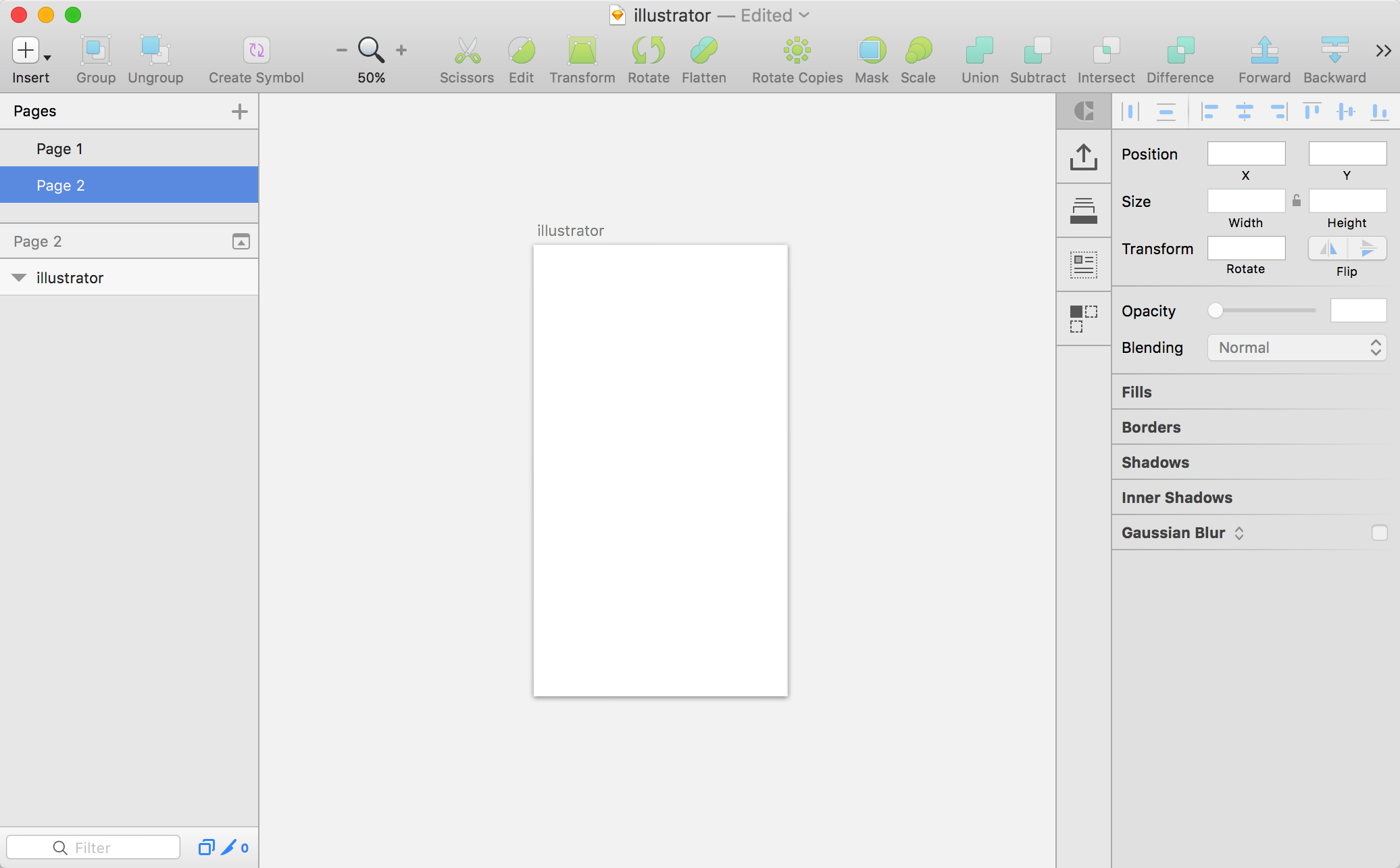Distribute objects vertically
Screen dimensions: 1400x868
point(1166,112)
